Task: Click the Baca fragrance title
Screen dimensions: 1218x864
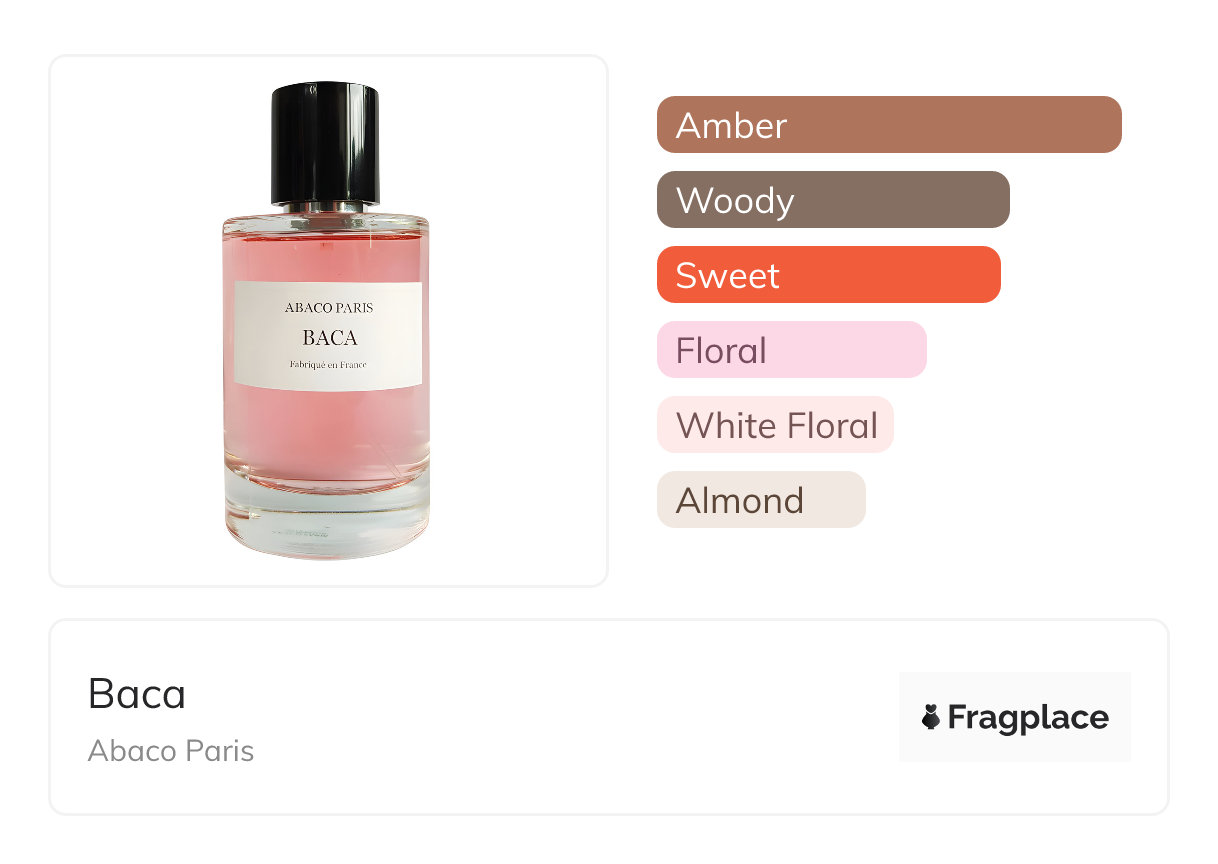Action: (137, 694)
